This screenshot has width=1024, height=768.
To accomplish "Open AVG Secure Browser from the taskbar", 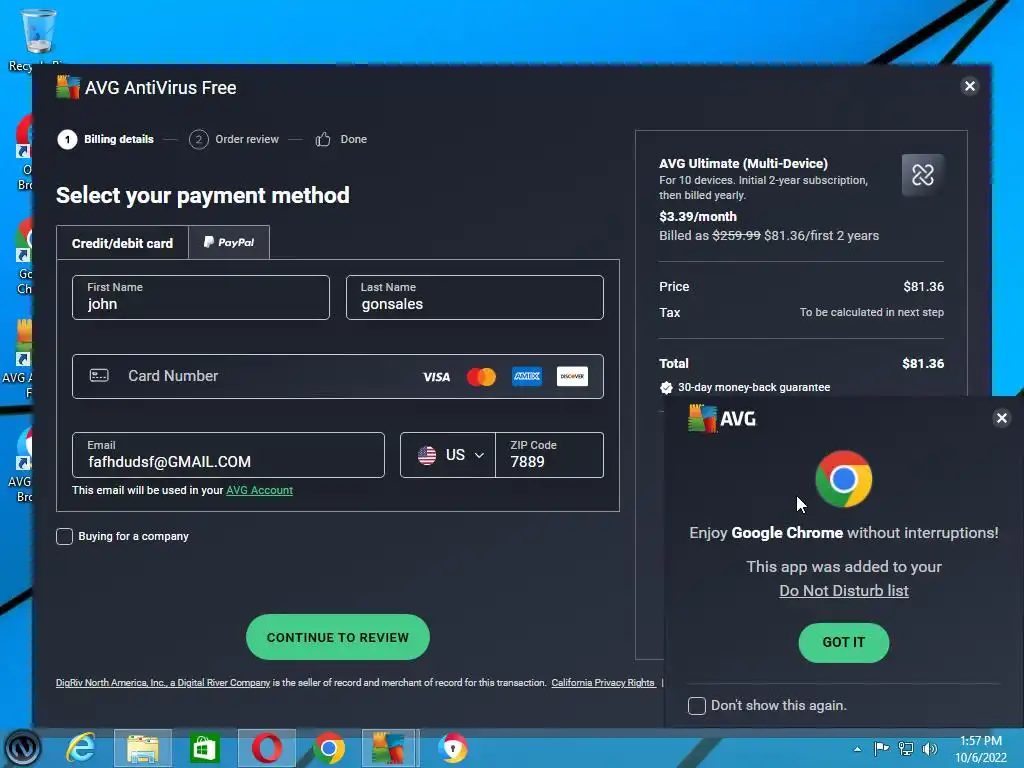I will [x=453, y=748].
